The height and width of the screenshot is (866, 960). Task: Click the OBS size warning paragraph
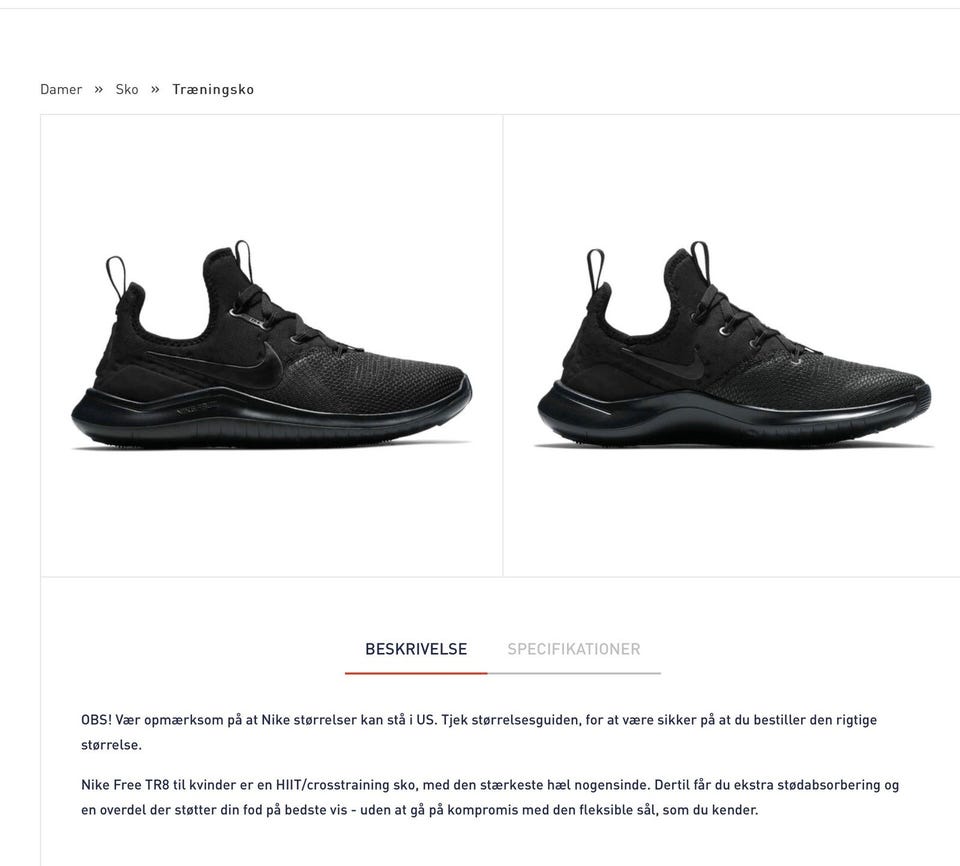479,732
